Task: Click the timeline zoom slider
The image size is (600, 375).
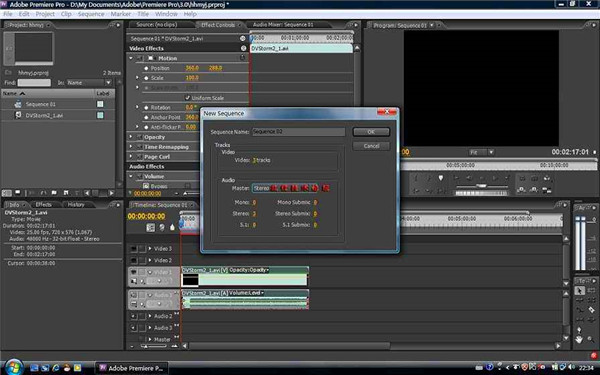Action: click(x=153, y=346)
